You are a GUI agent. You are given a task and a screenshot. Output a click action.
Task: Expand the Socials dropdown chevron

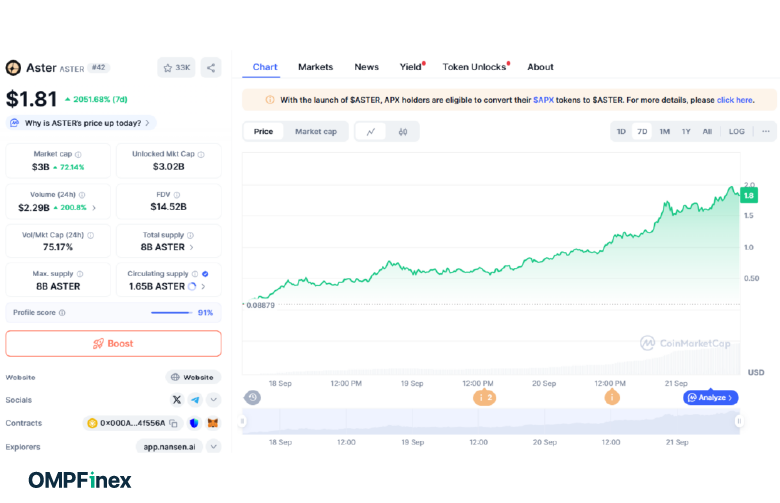(x=213, y=400)
